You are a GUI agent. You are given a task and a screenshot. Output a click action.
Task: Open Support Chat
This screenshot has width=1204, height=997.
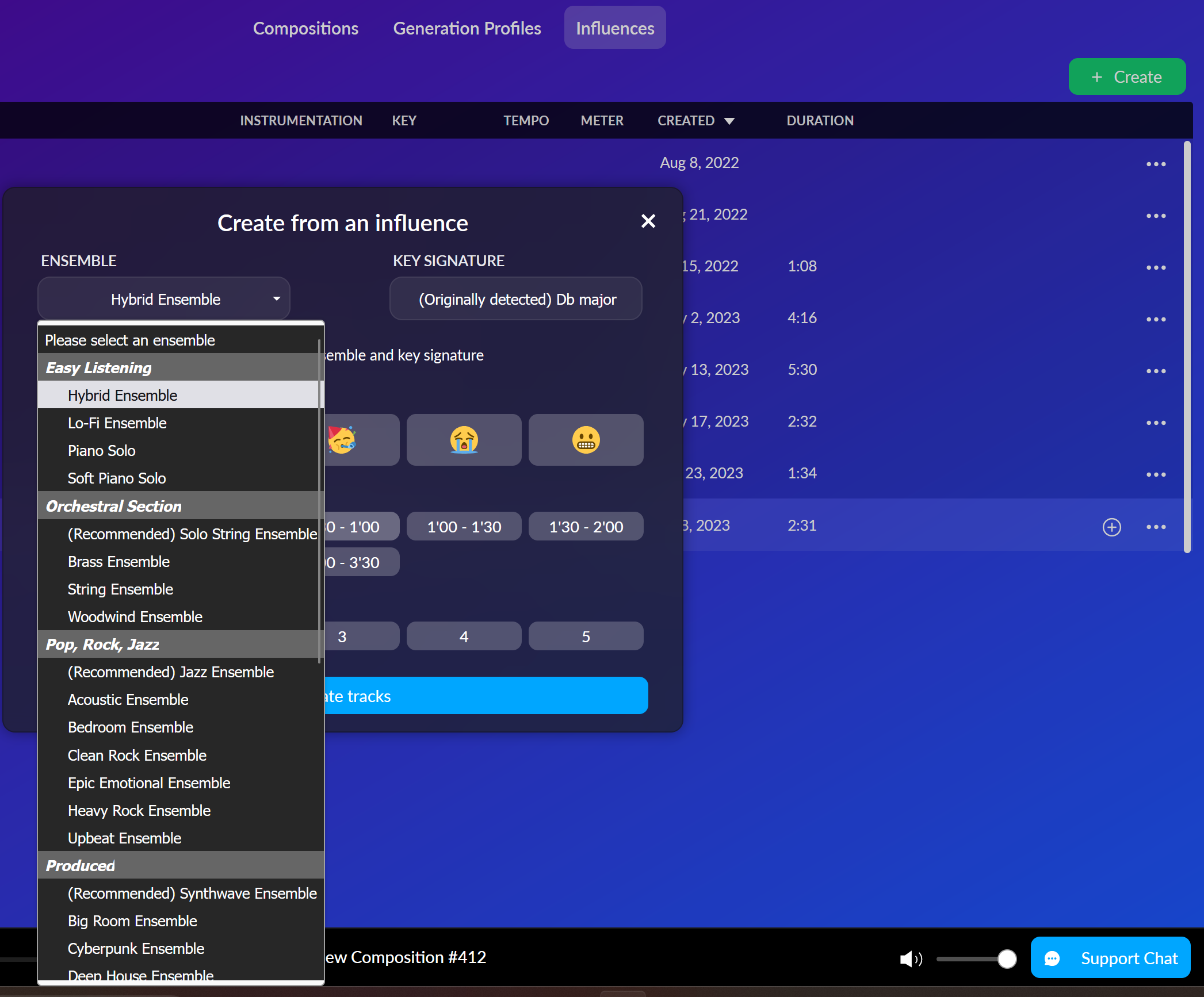1110,958
